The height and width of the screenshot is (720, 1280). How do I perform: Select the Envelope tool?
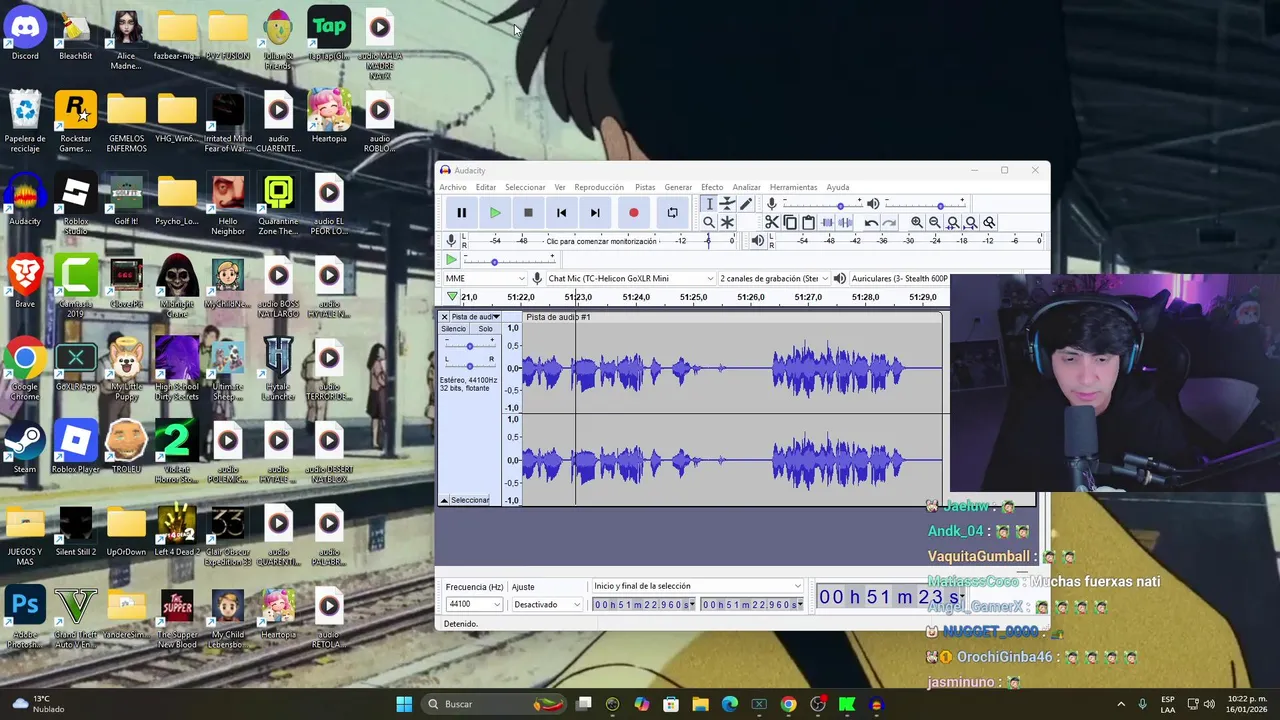point(727,204)
